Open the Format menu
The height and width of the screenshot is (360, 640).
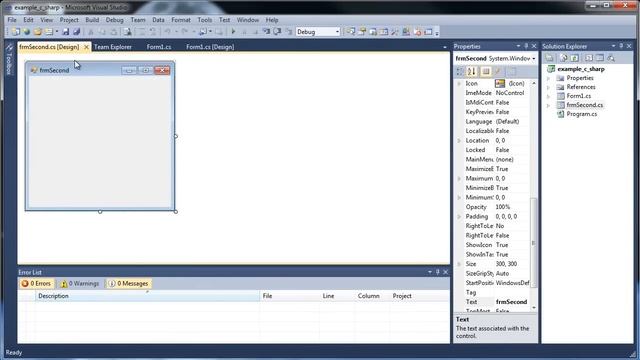(x=180, y=20)
